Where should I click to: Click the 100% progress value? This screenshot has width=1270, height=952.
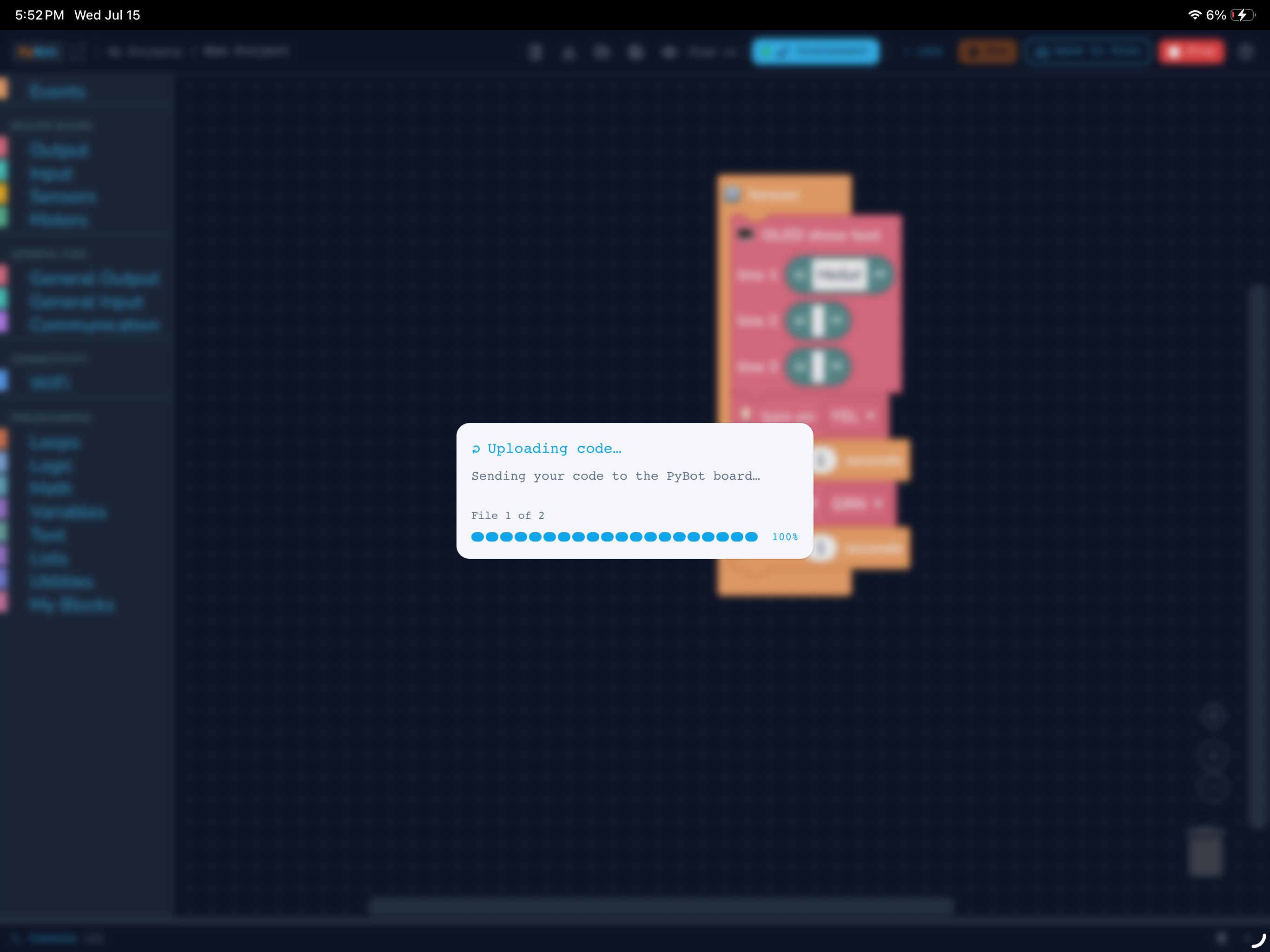point(784,537)
